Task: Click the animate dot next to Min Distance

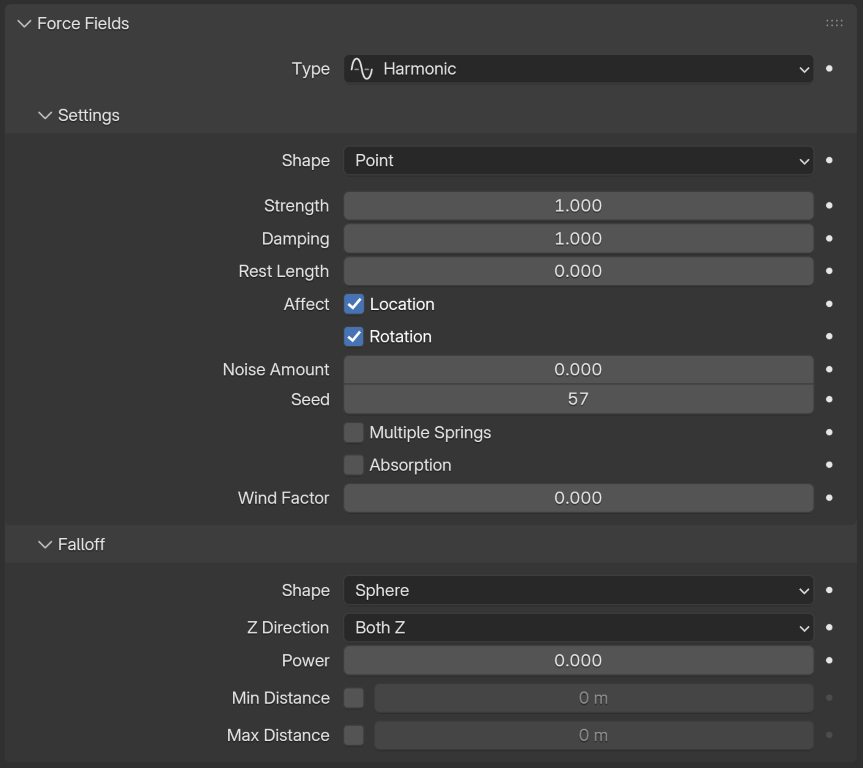Action: pyautogui.click(x=829, y=698)
